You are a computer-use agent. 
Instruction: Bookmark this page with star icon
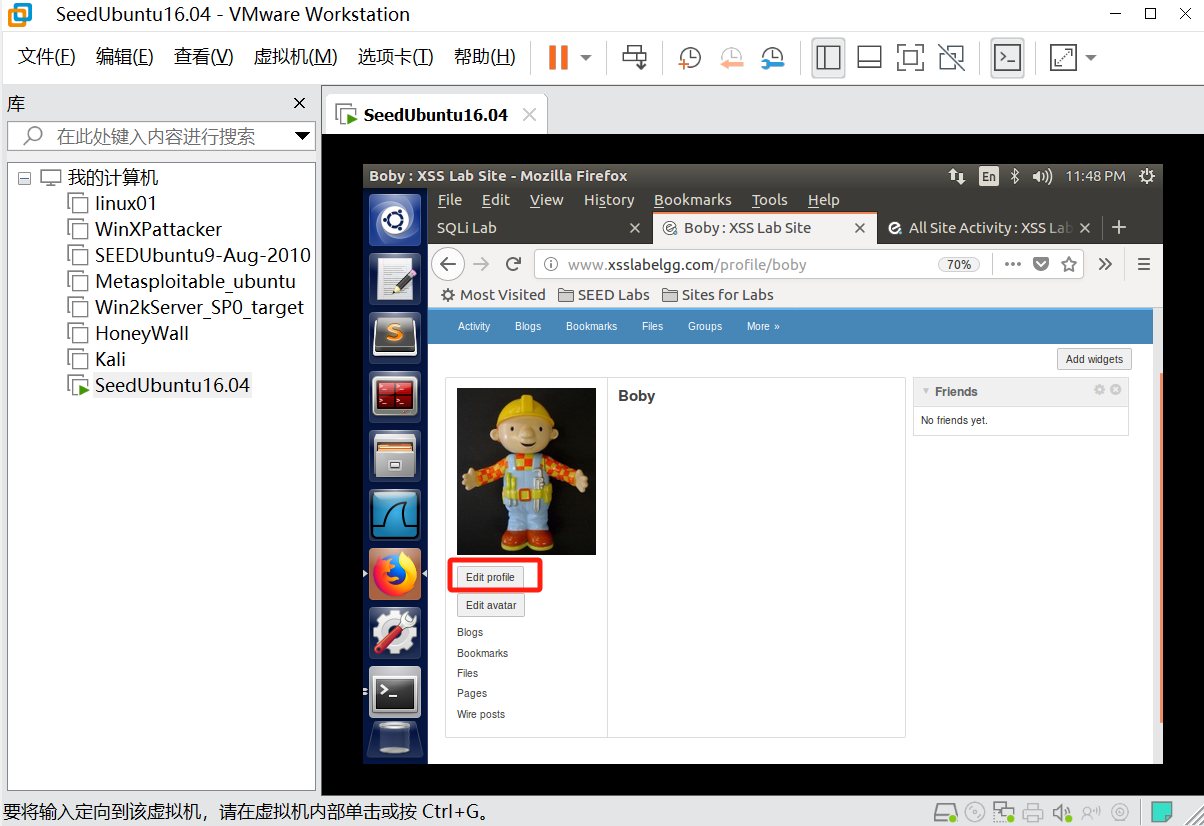coord(1069,264)
